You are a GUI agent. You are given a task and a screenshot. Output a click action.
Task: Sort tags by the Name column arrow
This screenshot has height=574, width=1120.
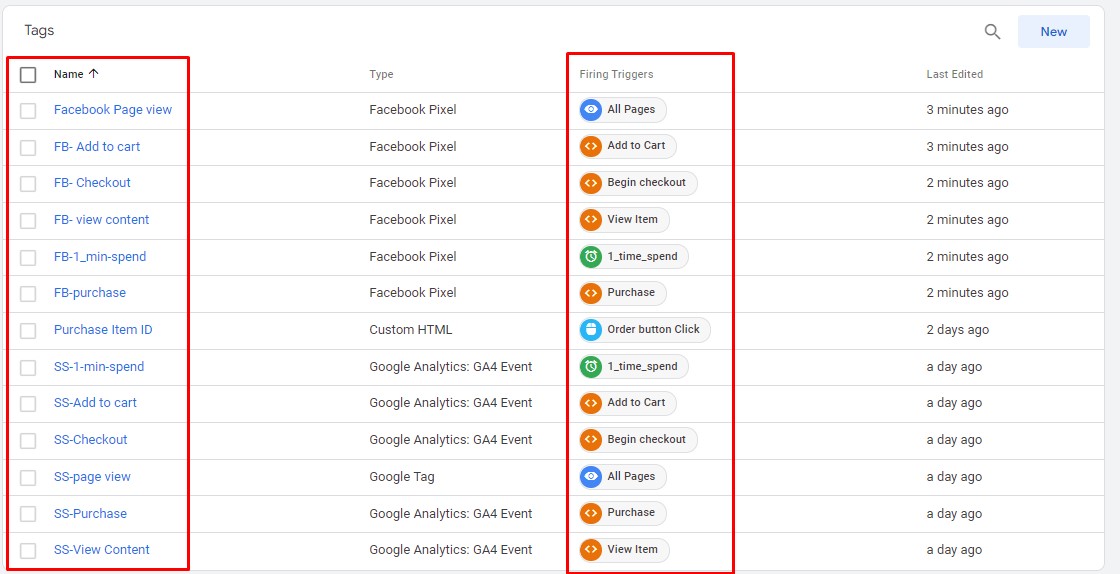pyautogui.click(x=94, y=74)
